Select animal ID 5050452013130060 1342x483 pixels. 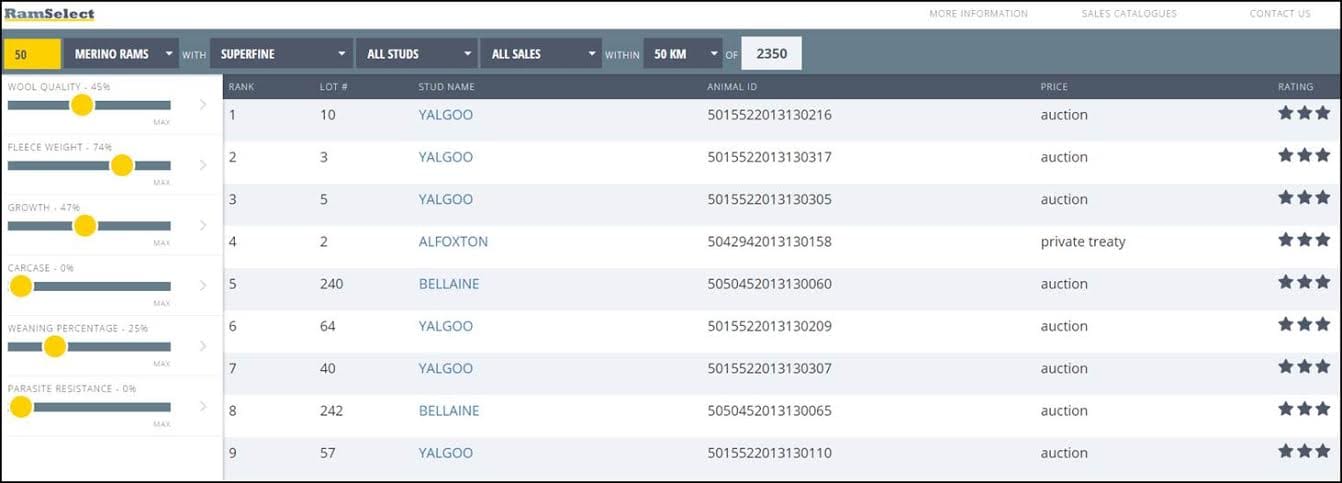[x=769, y=284]
